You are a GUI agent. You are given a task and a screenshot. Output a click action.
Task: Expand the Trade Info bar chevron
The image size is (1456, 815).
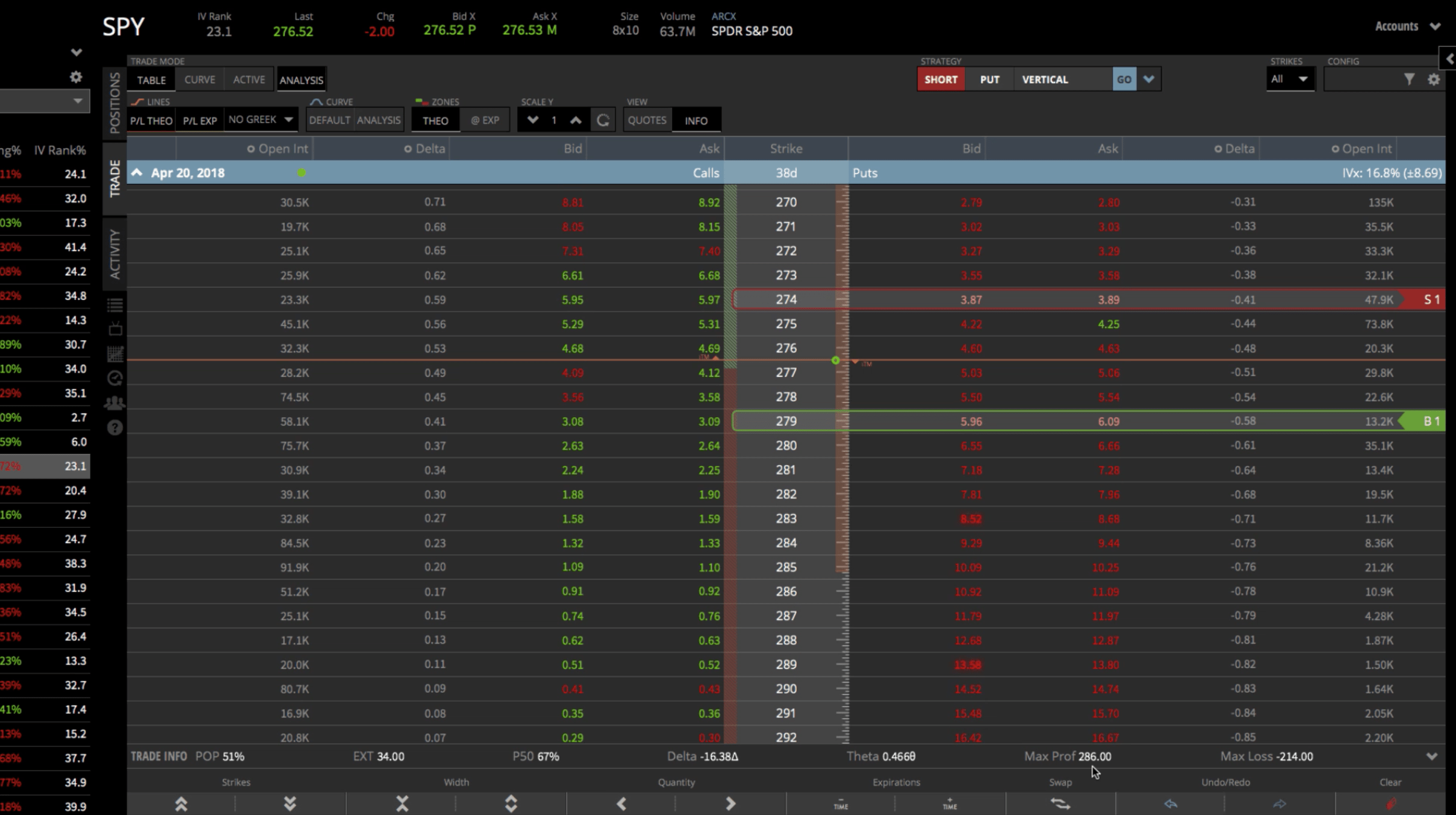pyautogui.click(x=1432, y=757)
